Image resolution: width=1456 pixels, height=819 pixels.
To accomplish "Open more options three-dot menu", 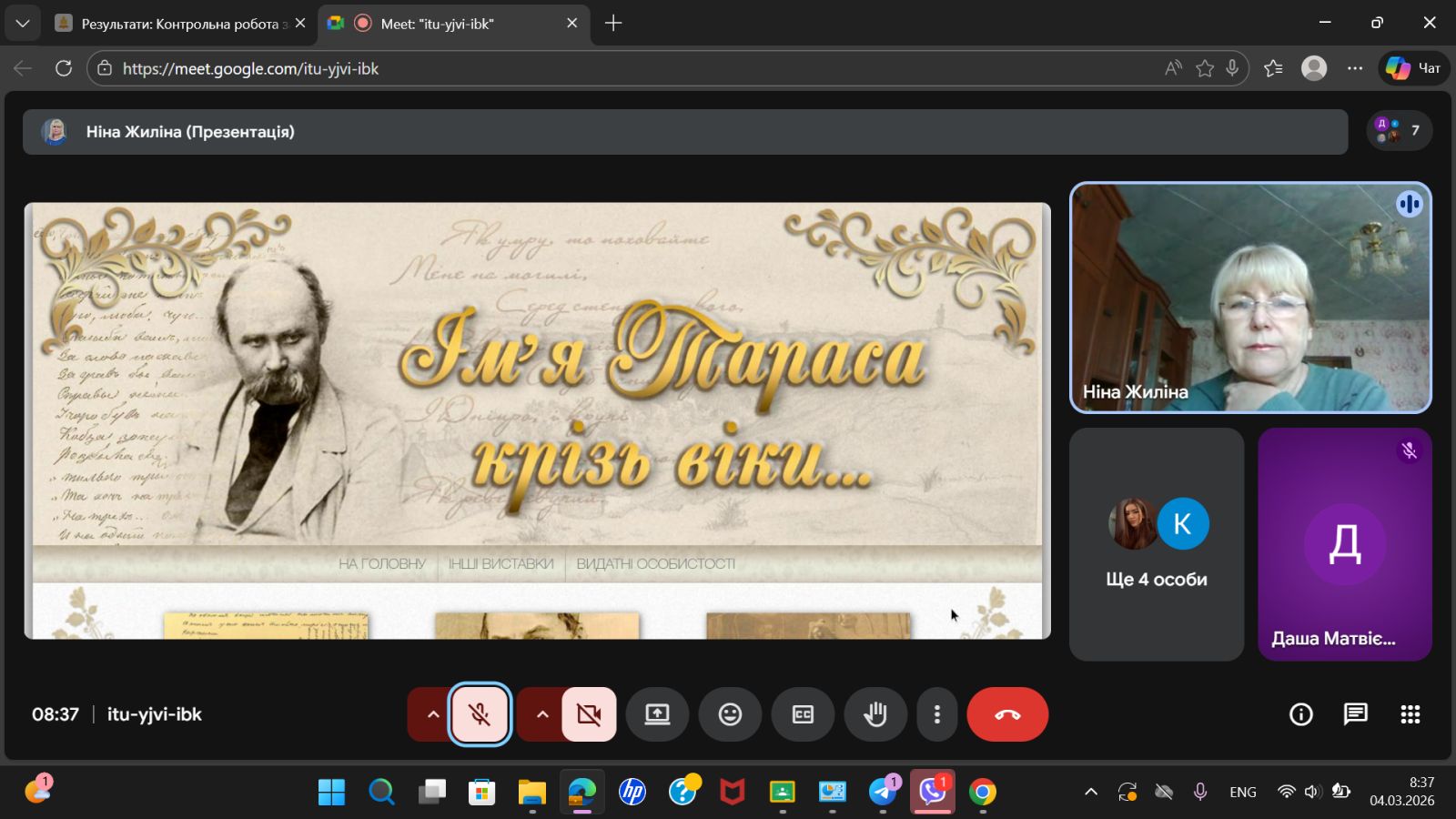I will pos(936,714).
